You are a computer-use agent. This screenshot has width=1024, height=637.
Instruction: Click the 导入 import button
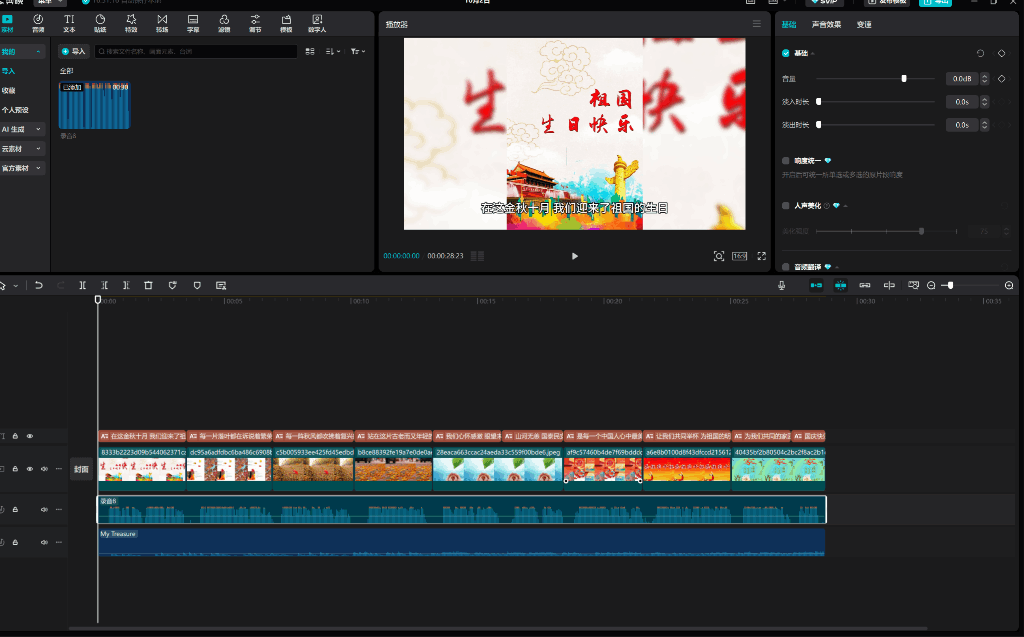tap(74, 51)
